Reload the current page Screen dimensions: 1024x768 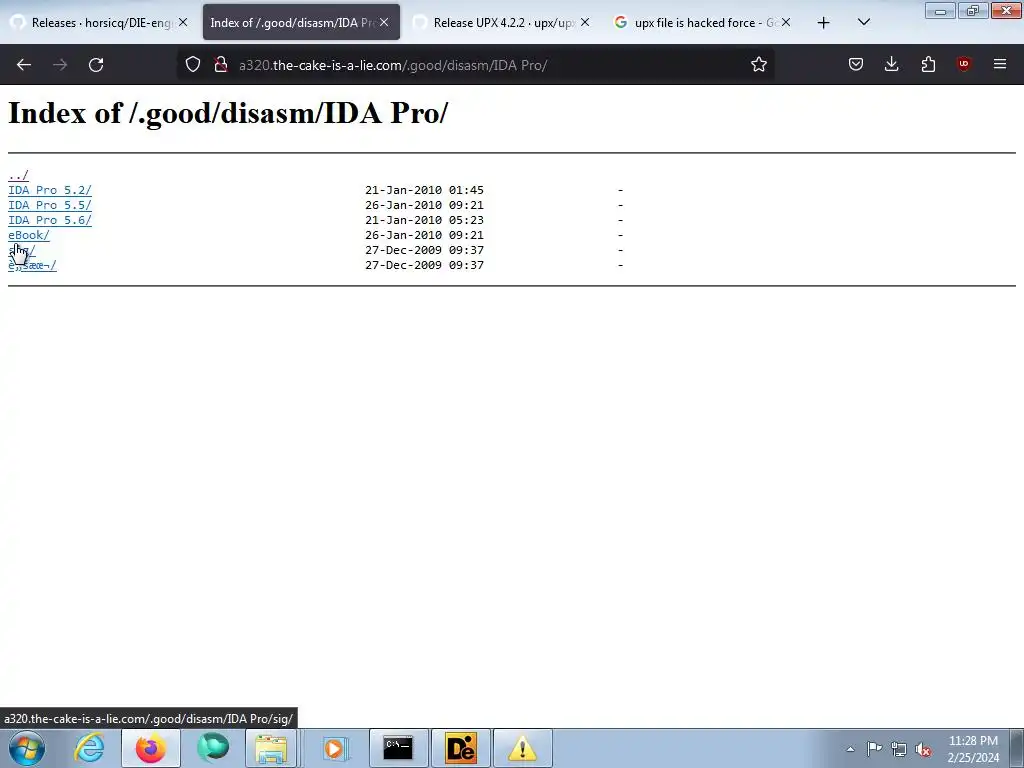point(96,65)
